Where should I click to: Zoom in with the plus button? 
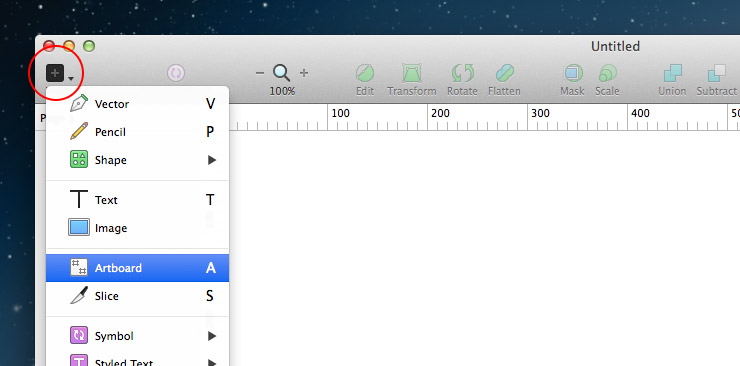coord(304,73)
